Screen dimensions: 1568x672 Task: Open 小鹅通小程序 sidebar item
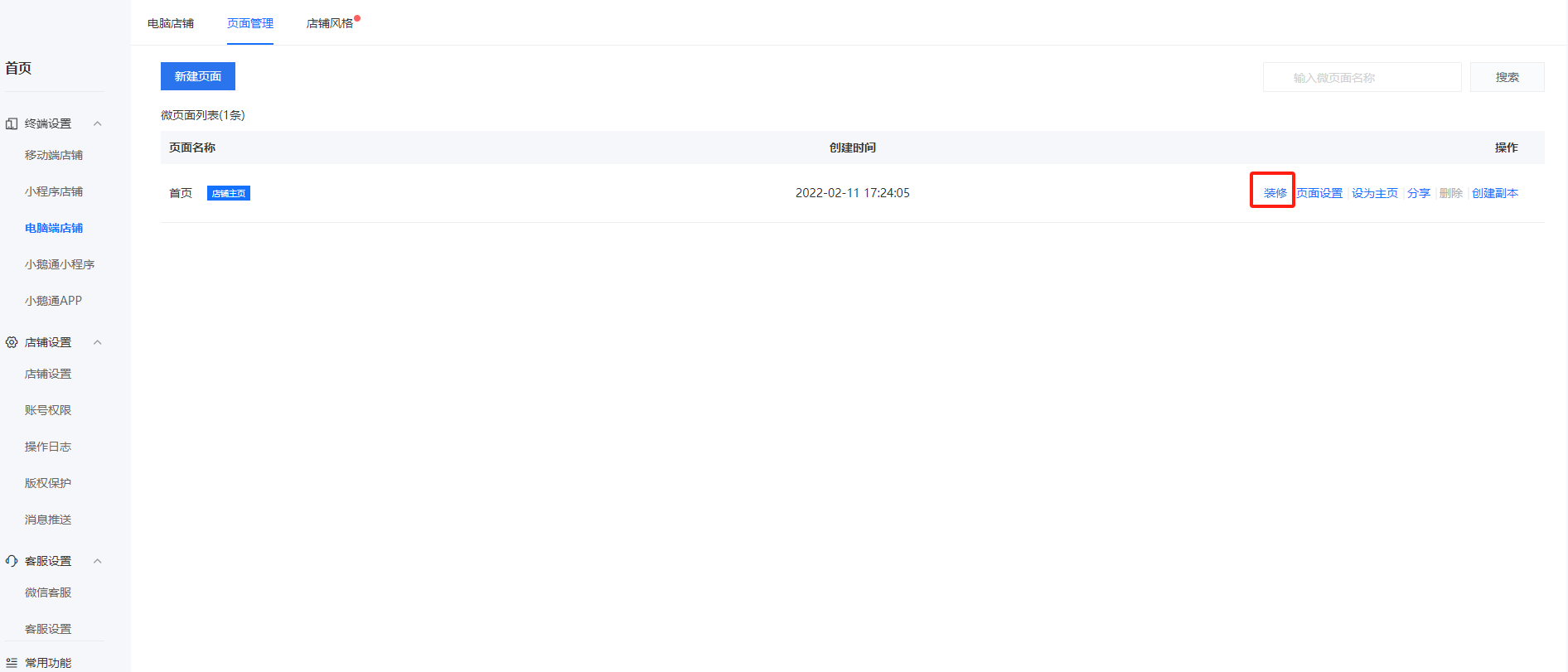click(60, 264)
